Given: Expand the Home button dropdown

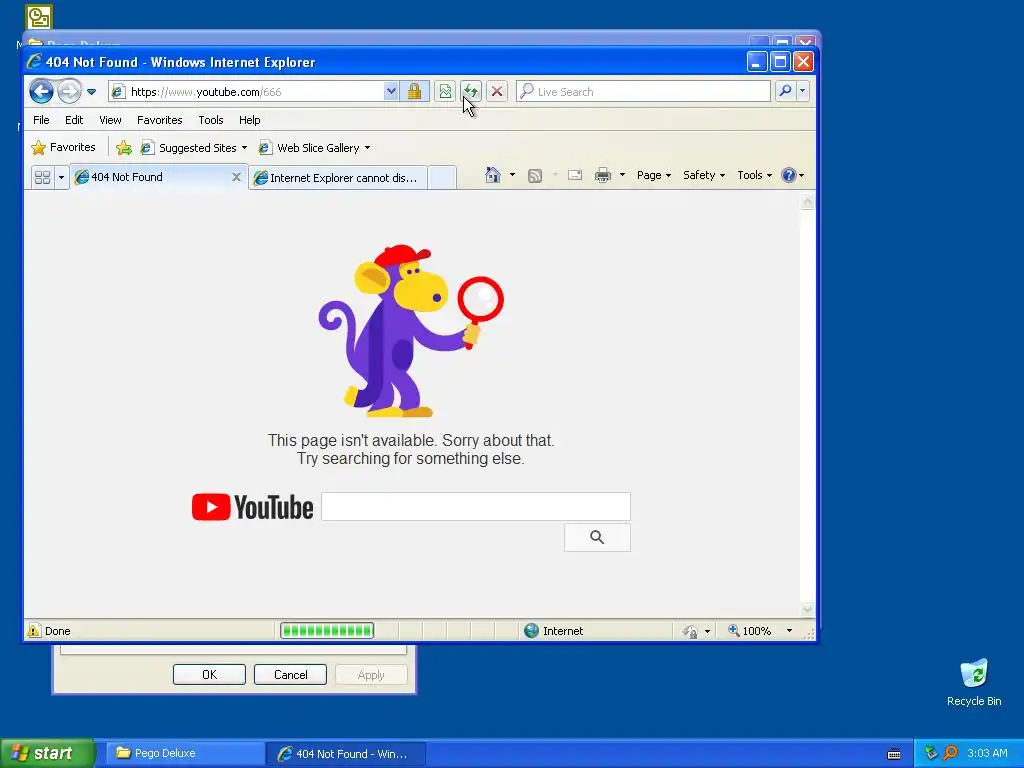Looking at the screenshot, I should pyautogui.click(x=512, y=175).
